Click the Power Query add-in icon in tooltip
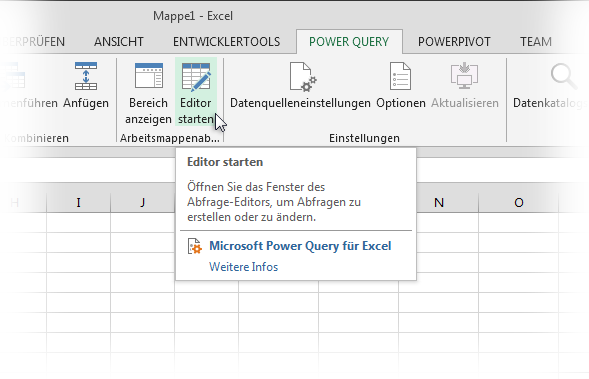 point(195,246)
